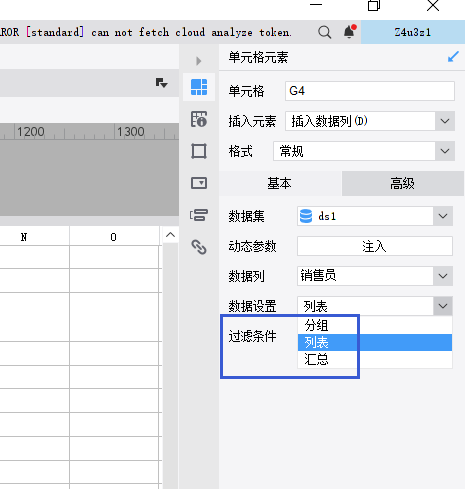The width and height of the screenshot is (465, 489).
Task: Click the 注入 dynamic parameter button
Action: tap(375, 246)
